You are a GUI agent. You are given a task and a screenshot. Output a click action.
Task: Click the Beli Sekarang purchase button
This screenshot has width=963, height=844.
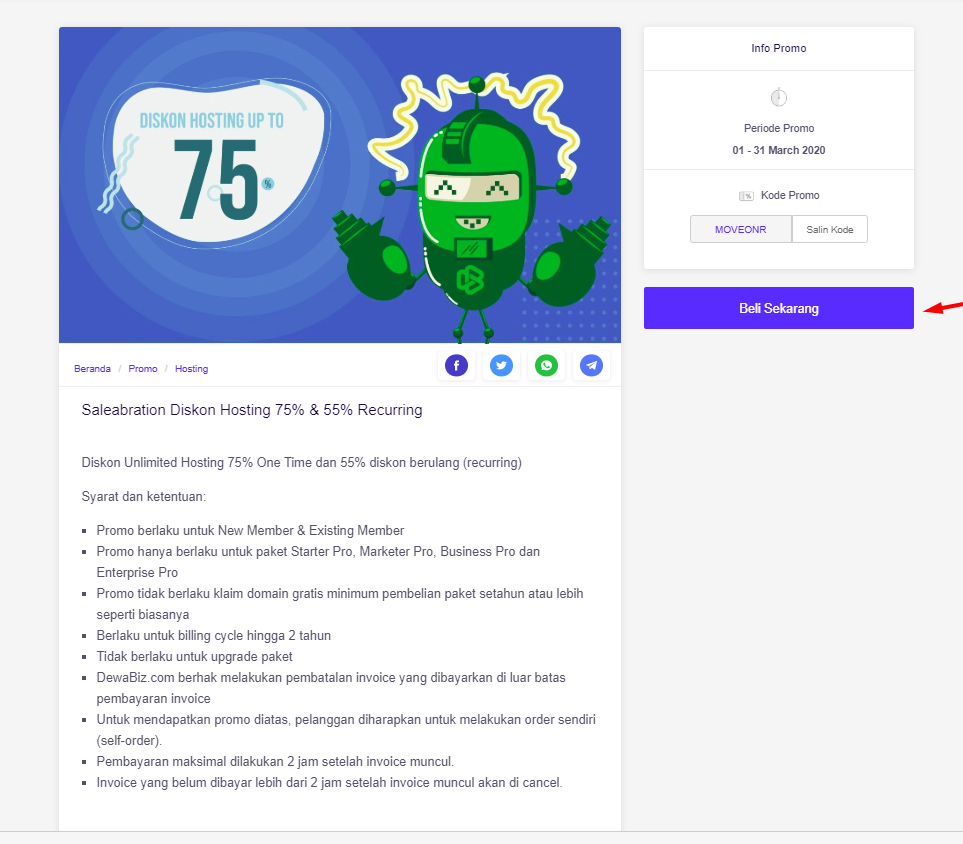pyautogui.click(x=779, y=308)
